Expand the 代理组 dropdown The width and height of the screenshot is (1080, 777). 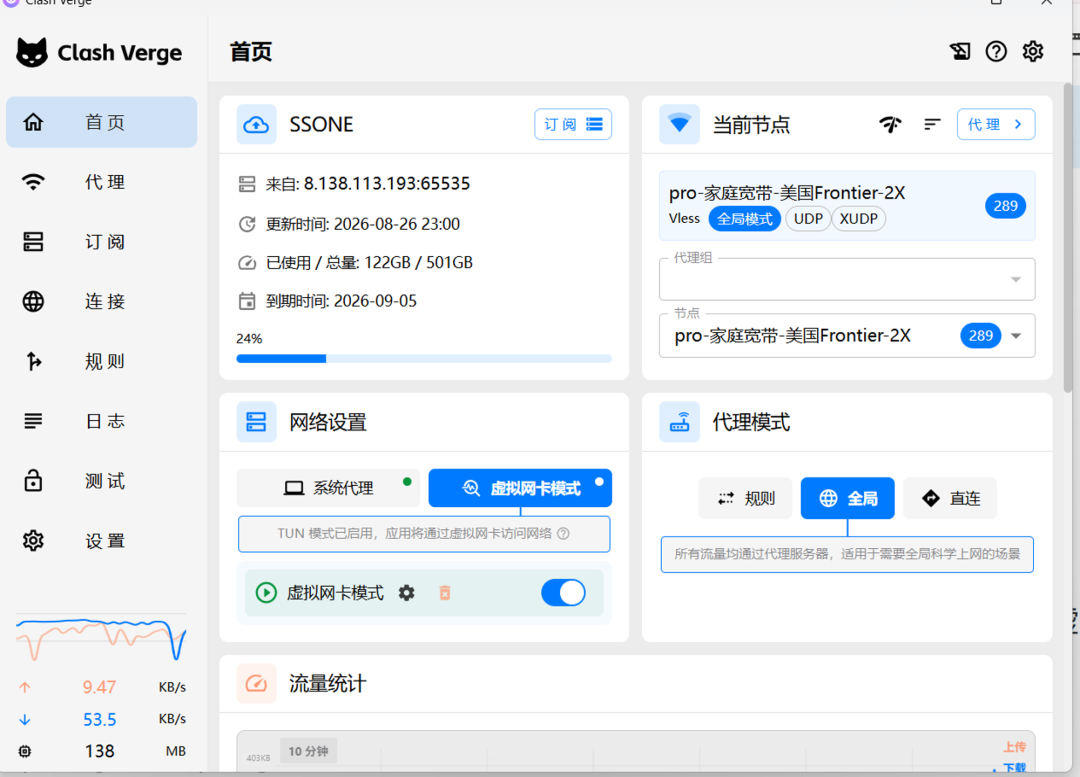pos(847,279)
